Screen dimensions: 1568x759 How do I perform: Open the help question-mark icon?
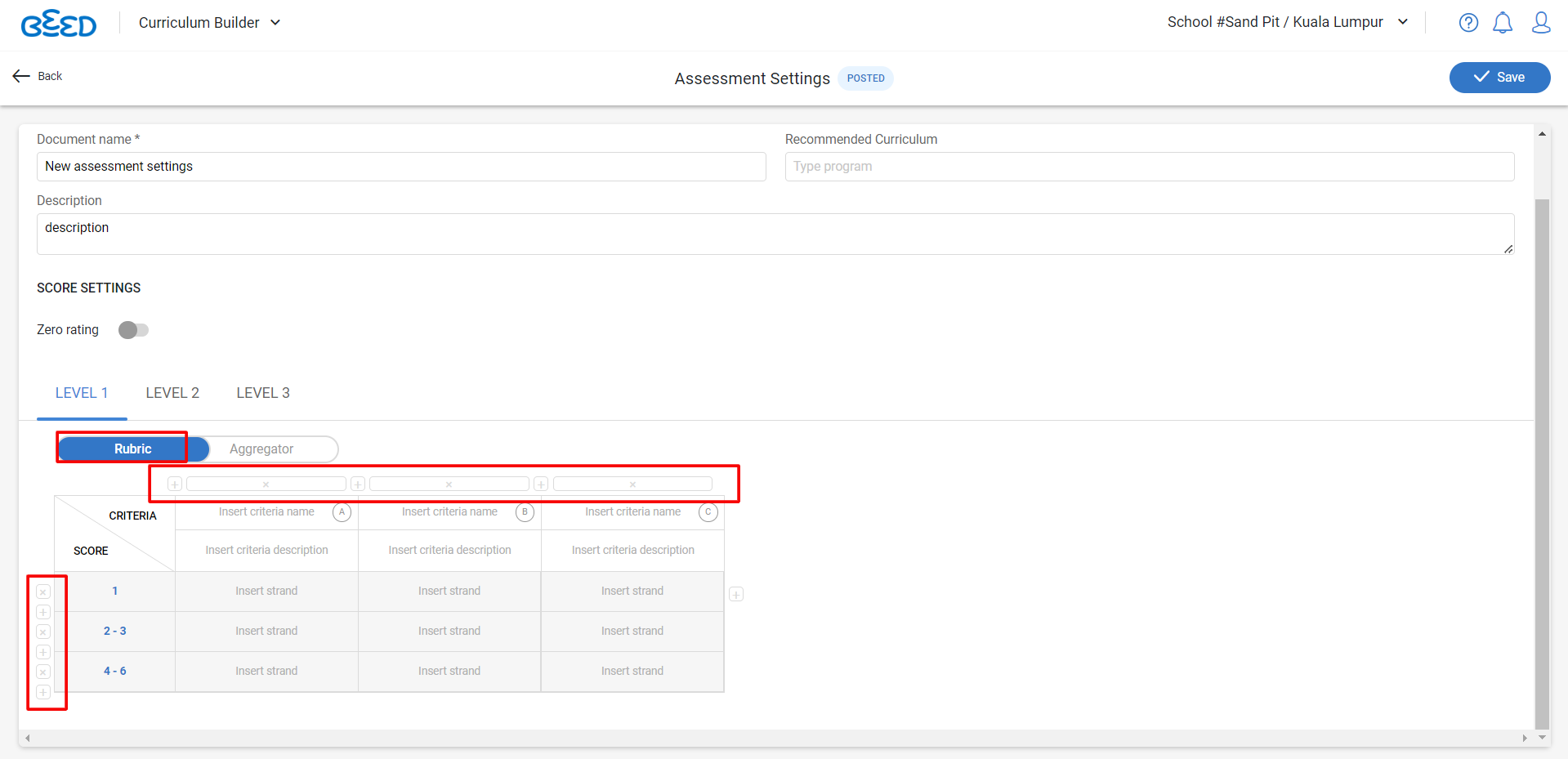click(x=1468, y=23)
